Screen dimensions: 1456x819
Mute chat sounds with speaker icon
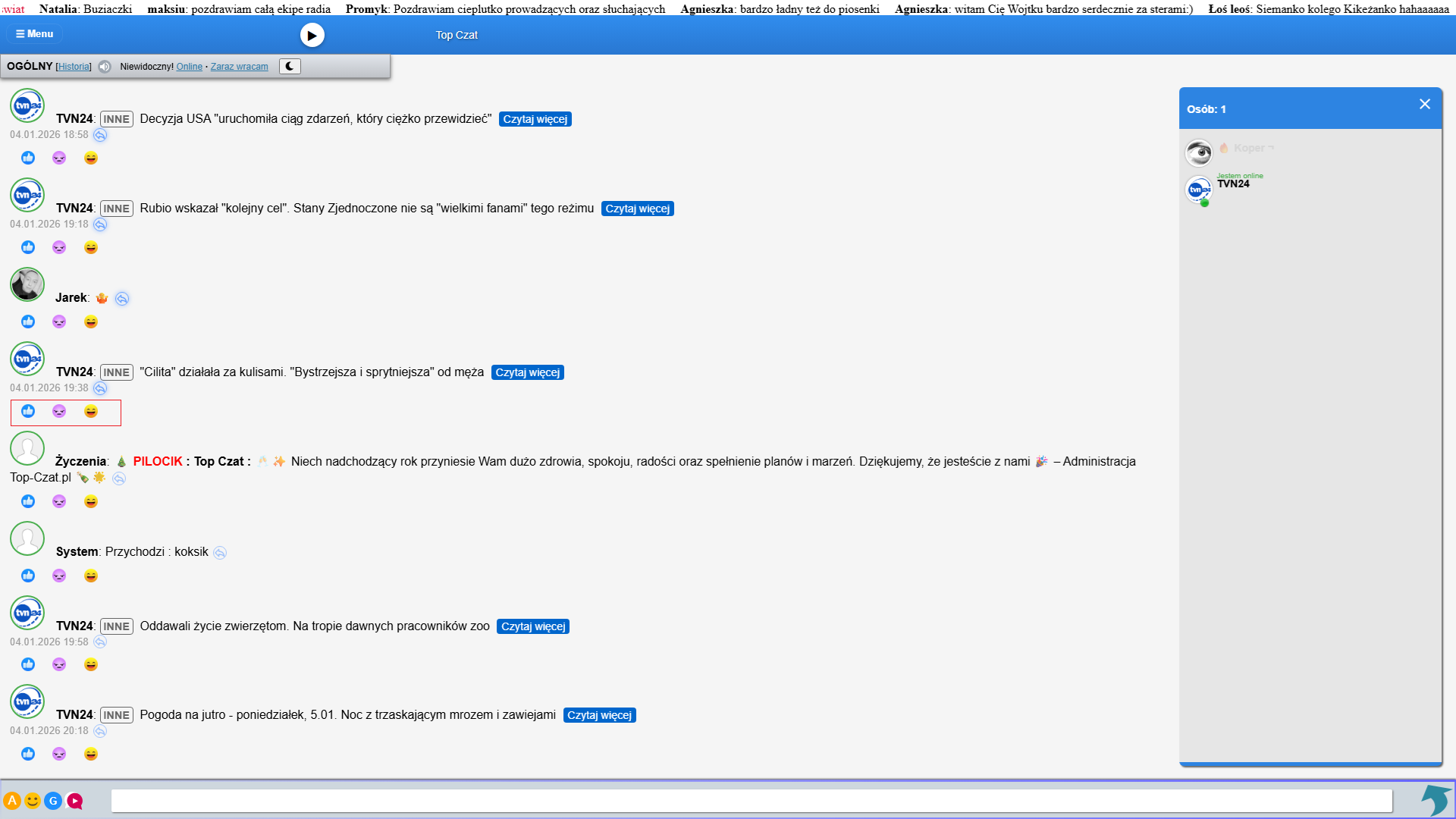tap(105, 67)
